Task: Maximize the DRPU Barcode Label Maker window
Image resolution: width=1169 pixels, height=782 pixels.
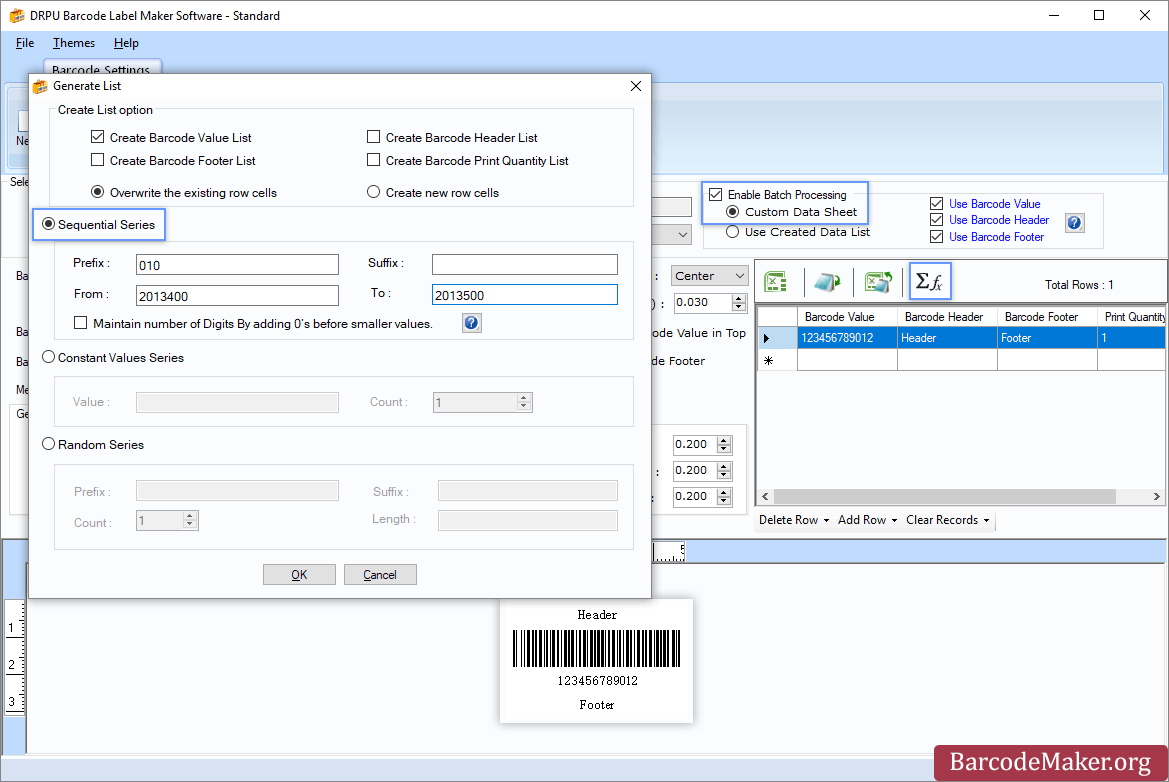Action: (1099, 16)
